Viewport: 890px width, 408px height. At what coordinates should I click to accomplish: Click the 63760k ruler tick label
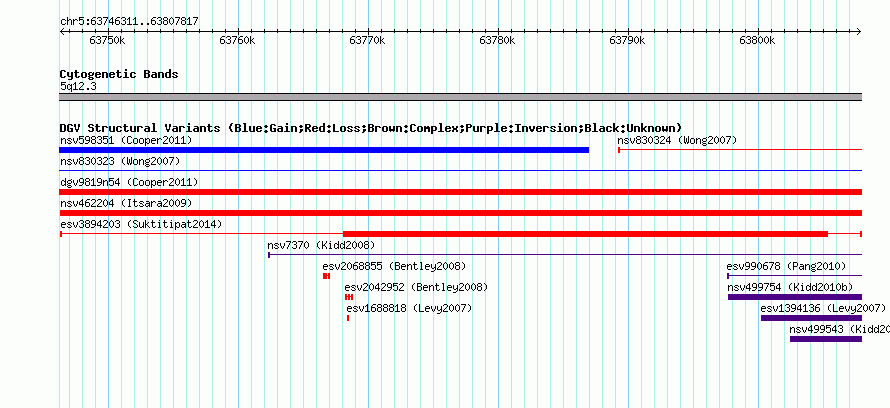[238, 40]
